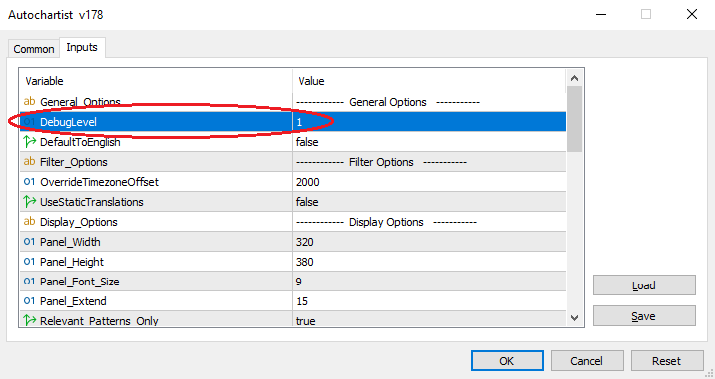Select the UseStaticTranslations variable name
715x379 pixels.
pyautogui.click(x=92, y=202)
